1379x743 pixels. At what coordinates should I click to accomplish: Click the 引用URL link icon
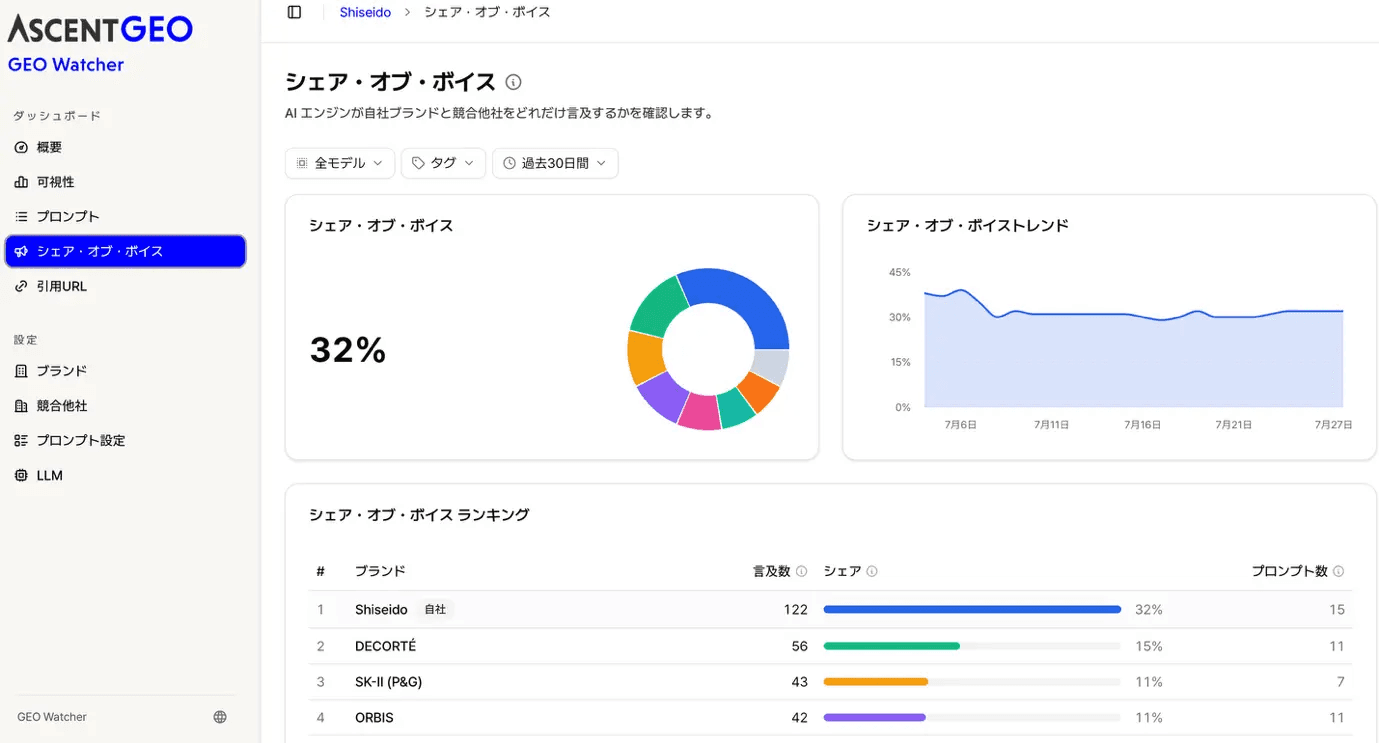[21, 286]
